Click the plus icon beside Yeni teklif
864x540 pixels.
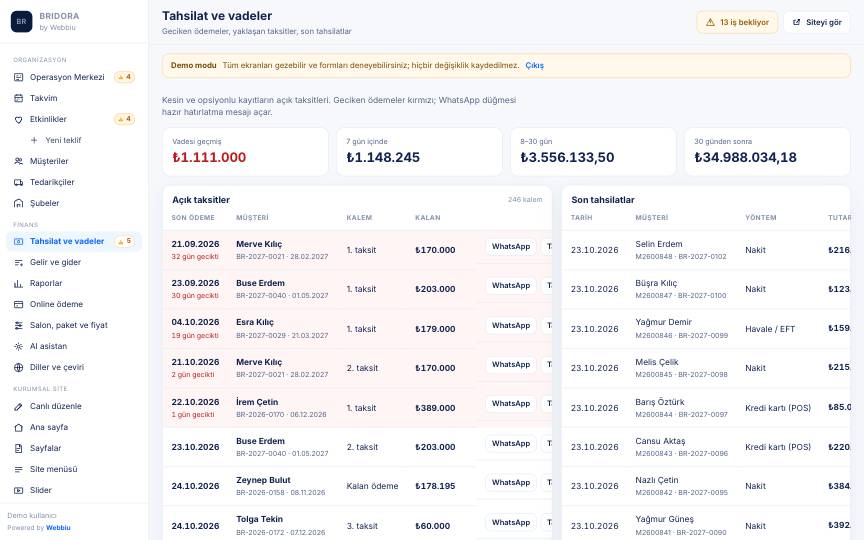coord(34,140)
